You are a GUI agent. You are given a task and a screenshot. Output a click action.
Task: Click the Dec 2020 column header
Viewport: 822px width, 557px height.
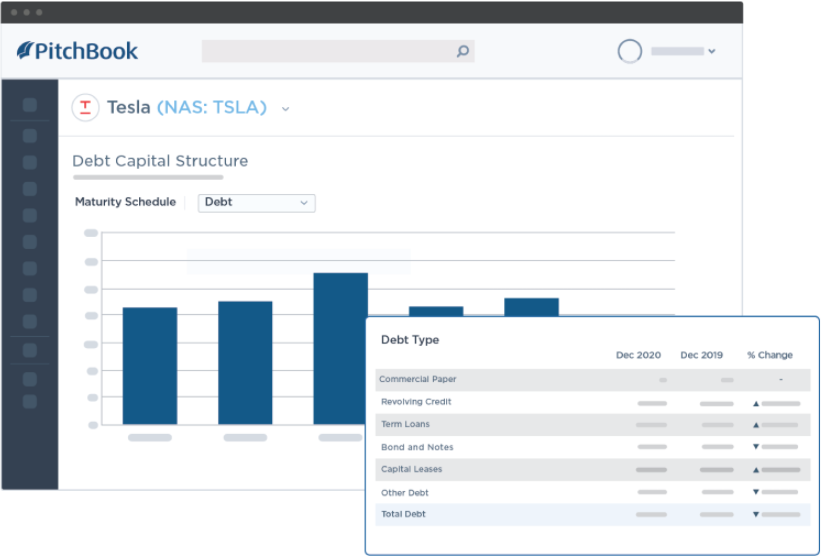(638, 355)
